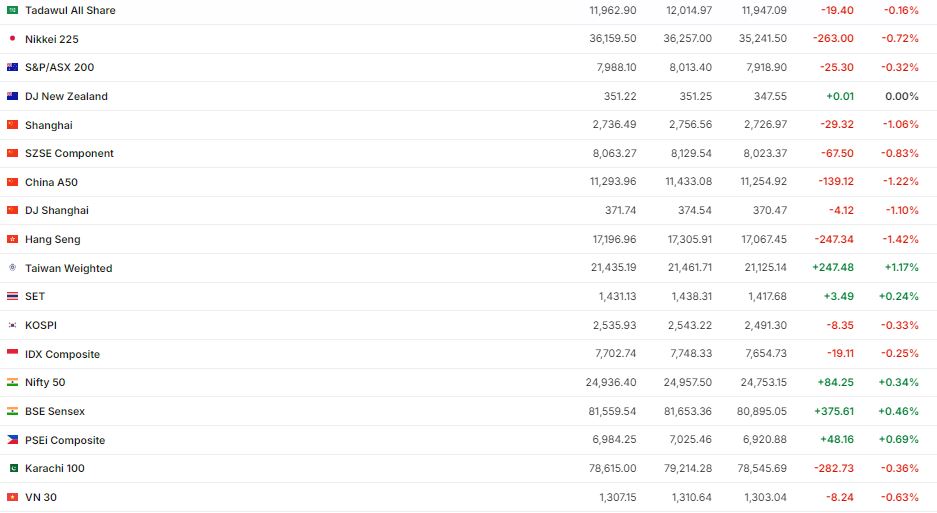Click the Pakistan flag next to Karachi 100
Image resolution: width=937 pixels, height=513 pixels.
pyautogui.click(x=12, y=468)
